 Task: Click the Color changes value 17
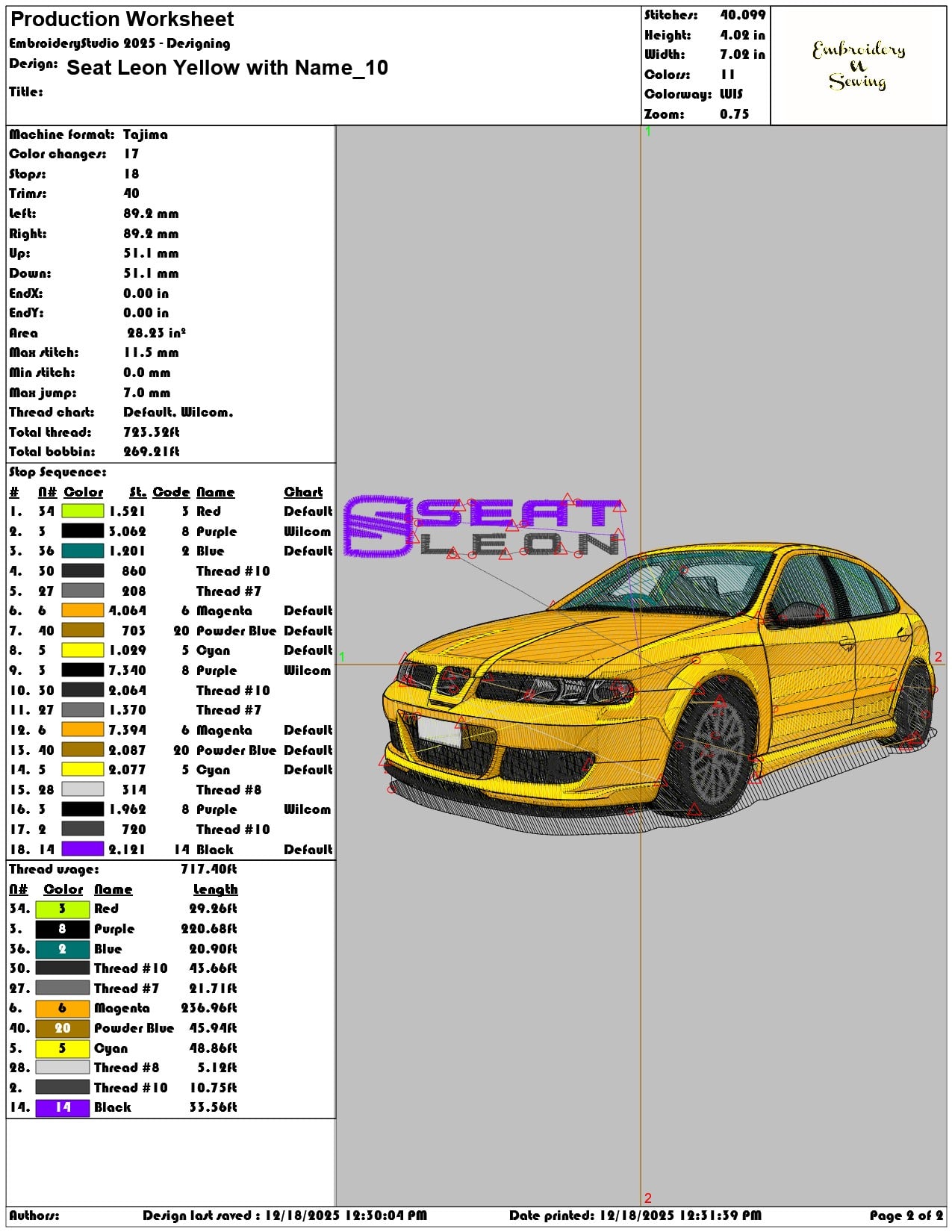[x=131, y=154]
